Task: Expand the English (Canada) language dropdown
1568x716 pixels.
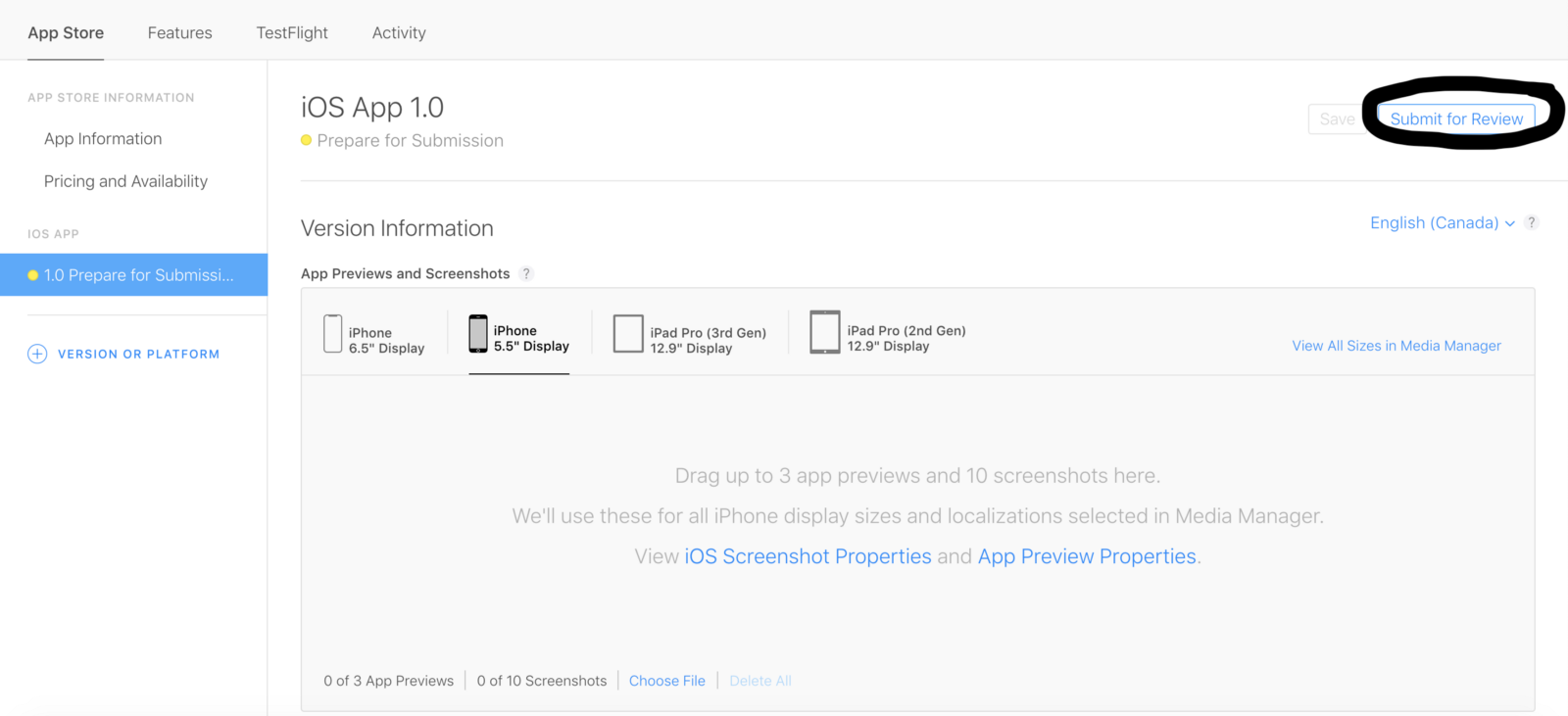Action: pos(1442,223)
